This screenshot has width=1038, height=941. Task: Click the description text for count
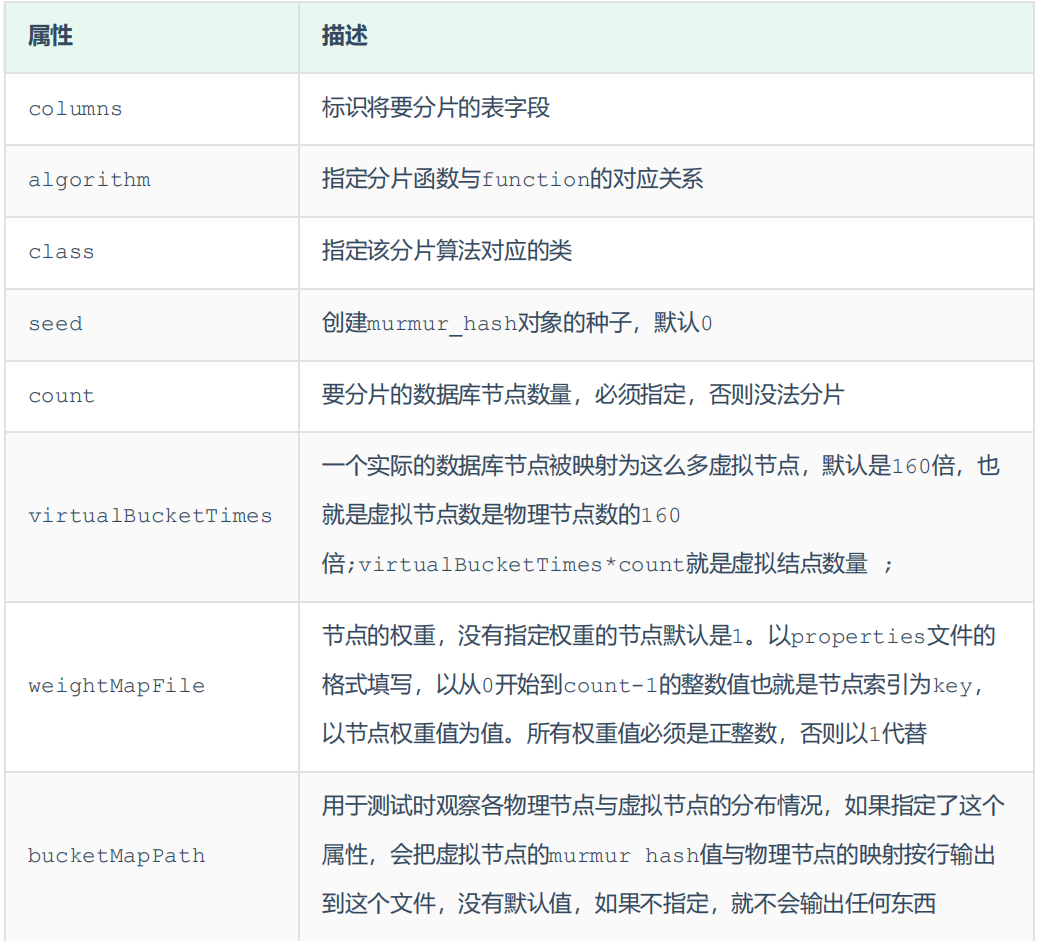point(582,395)
